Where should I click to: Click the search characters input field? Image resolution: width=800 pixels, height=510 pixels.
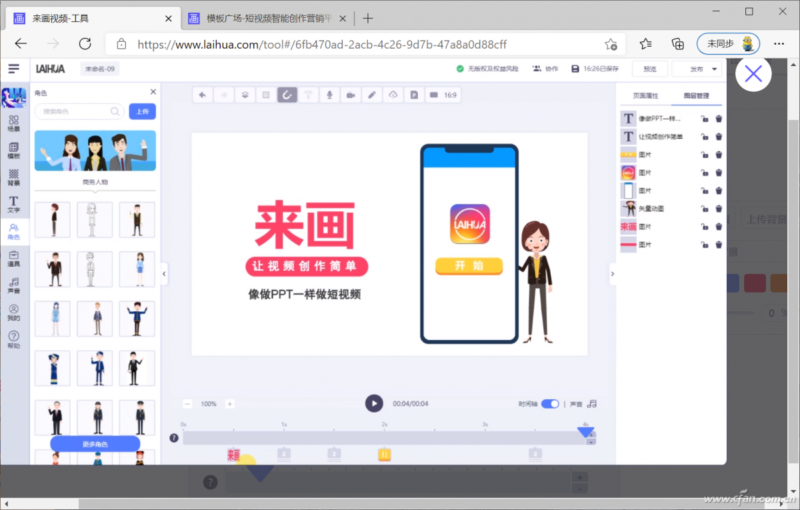[x=79, y=111]
